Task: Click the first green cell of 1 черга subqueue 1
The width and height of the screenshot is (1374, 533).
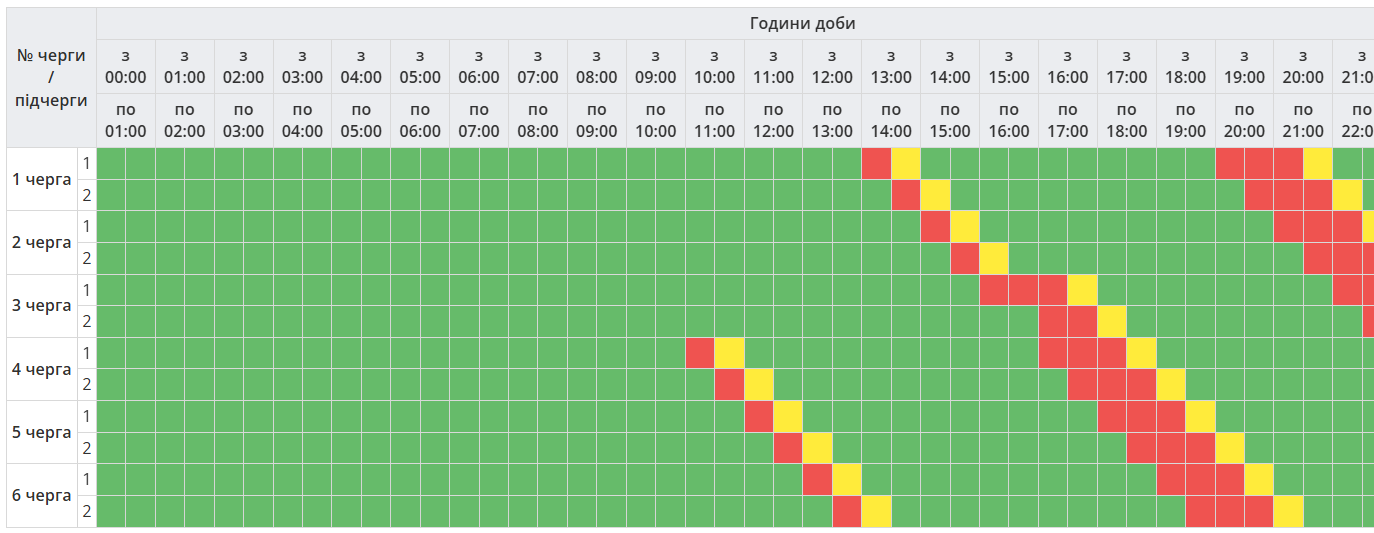Action: [111, 163]
